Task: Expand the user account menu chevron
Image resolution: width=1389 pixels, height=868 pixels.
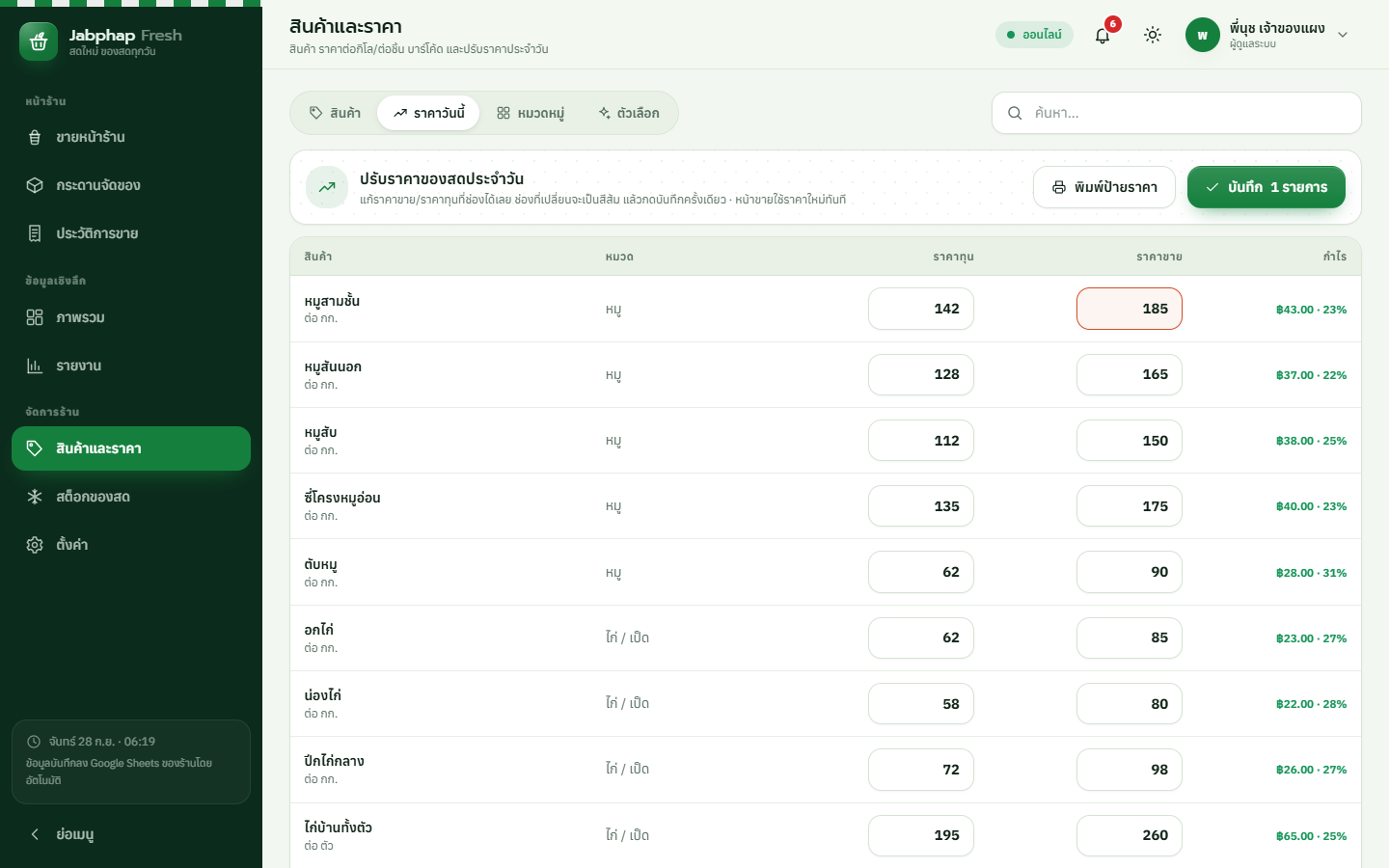Action: click(x=1343, y=35)
